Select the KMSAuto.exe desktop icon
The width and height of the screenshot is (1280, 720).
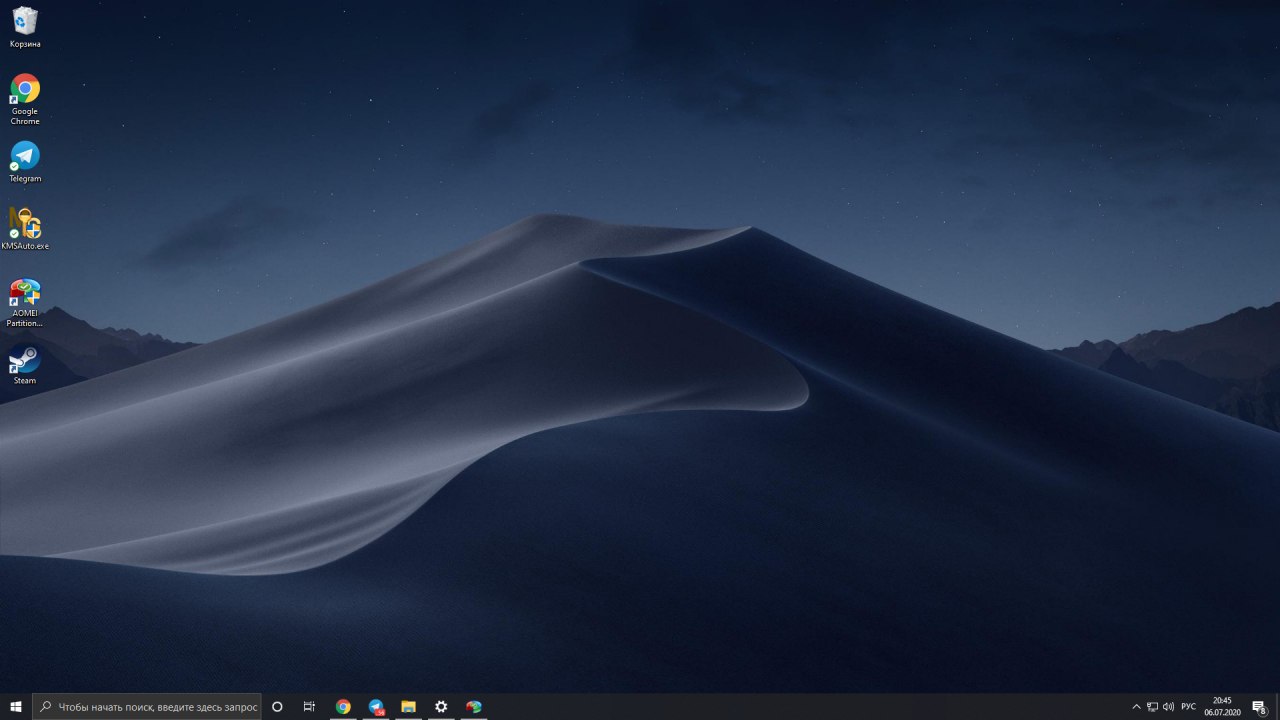coord(25,228)
